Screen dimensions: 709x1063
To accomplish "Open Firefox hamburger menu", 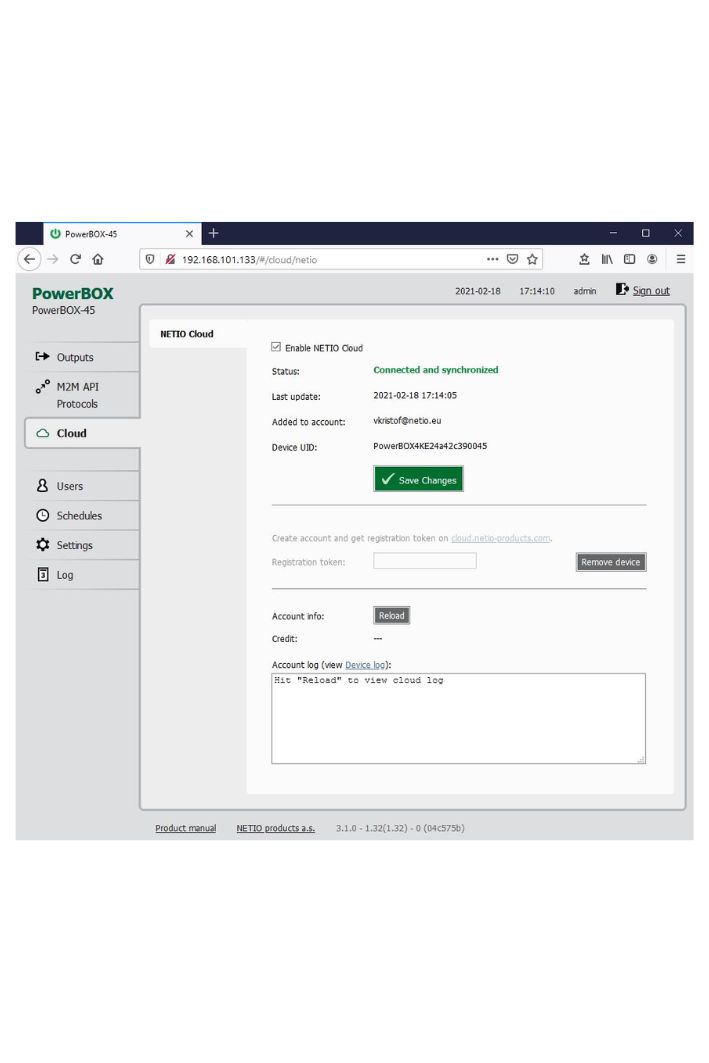I will click(x=681, y=259).
